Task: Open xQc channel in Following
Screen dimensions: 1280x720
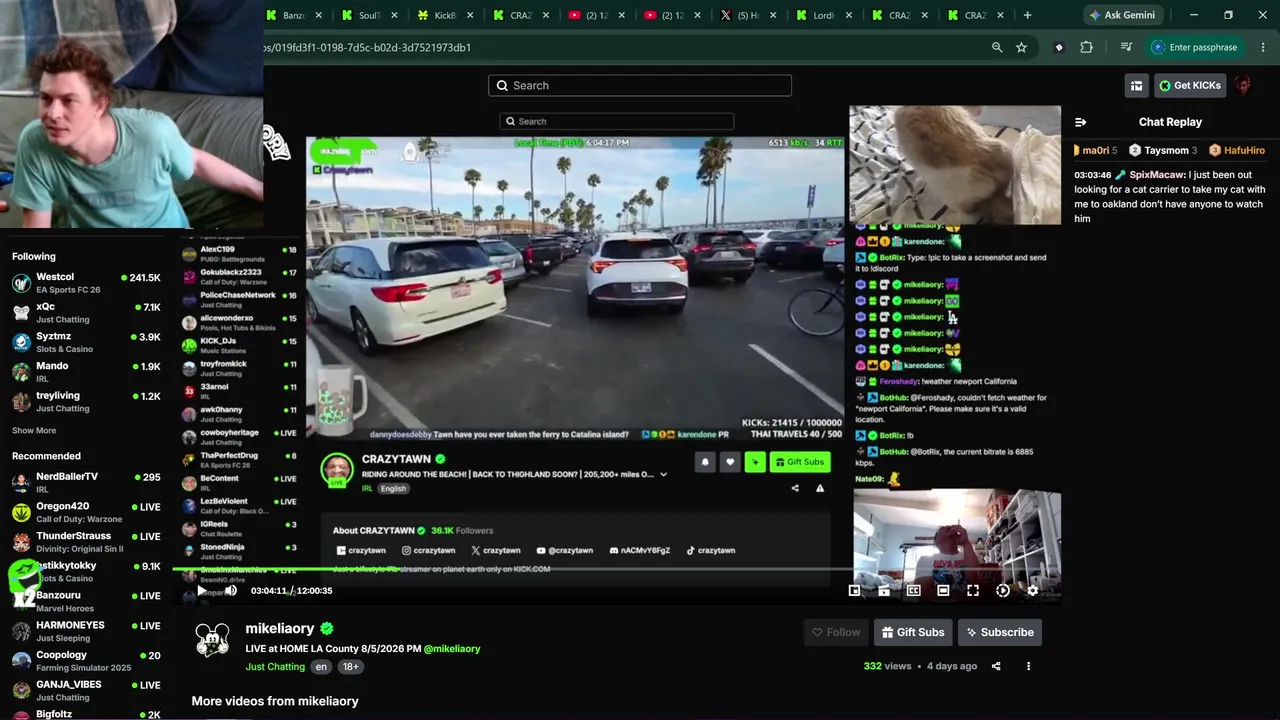Action: click(x=86, y=313)
